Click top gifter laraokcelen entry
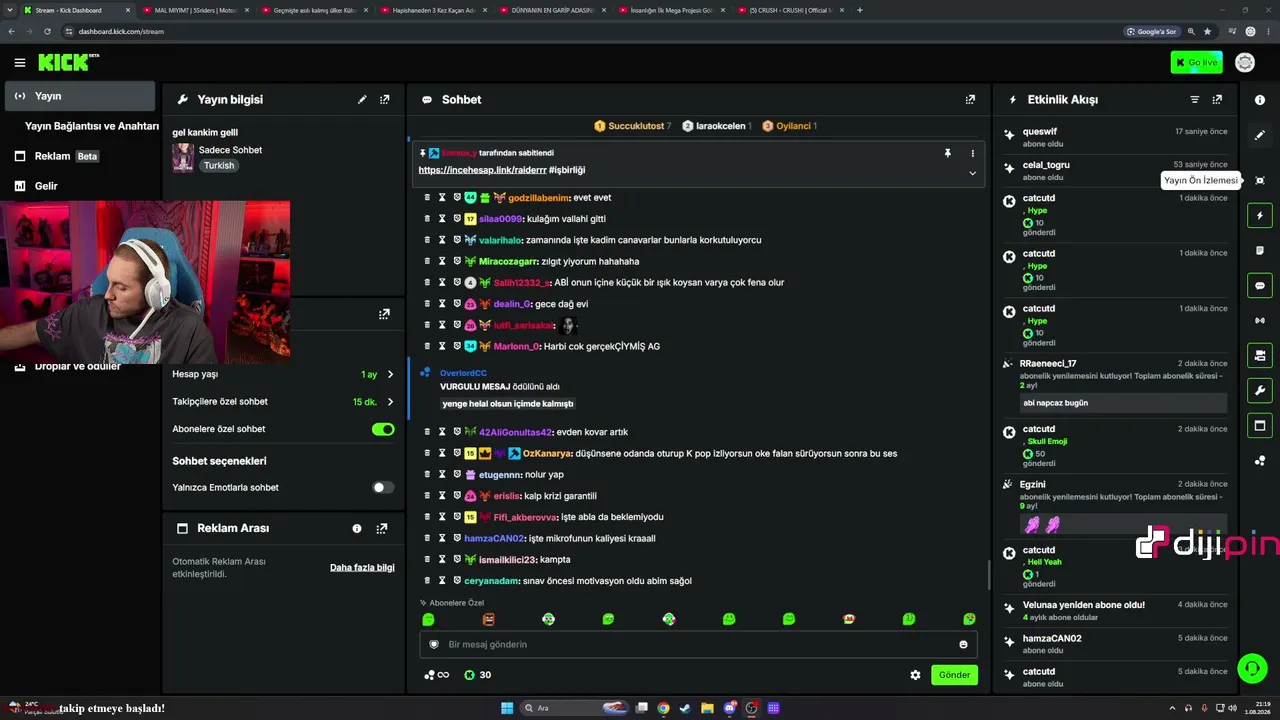The height and width of the screenshot is (720, 1280). 715,126
